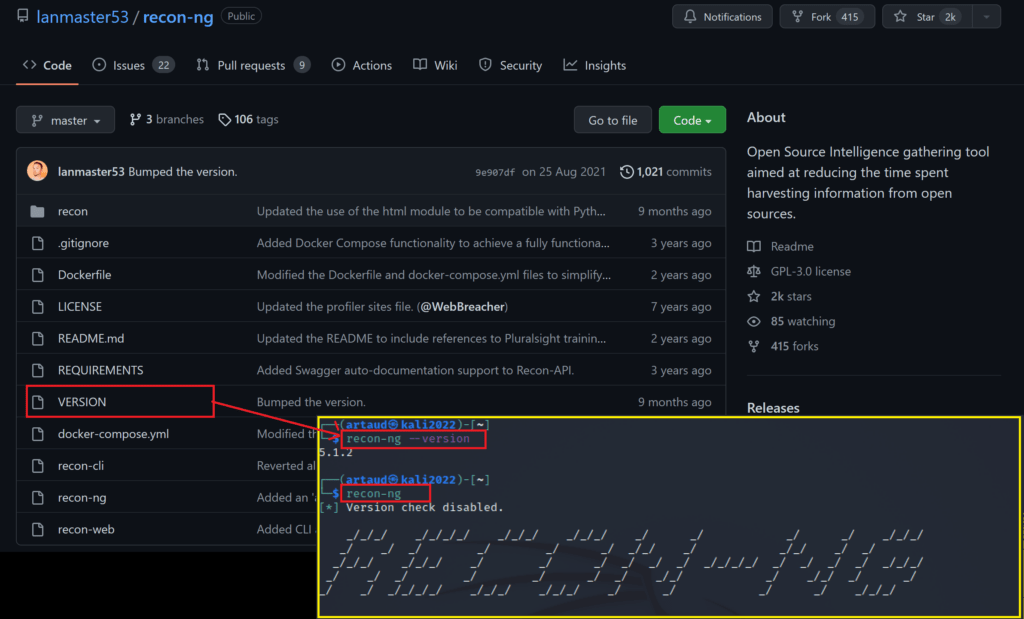Screen dimensions: 1024x619
Task: View the 85 watching link
Action: tap(803, 321)
